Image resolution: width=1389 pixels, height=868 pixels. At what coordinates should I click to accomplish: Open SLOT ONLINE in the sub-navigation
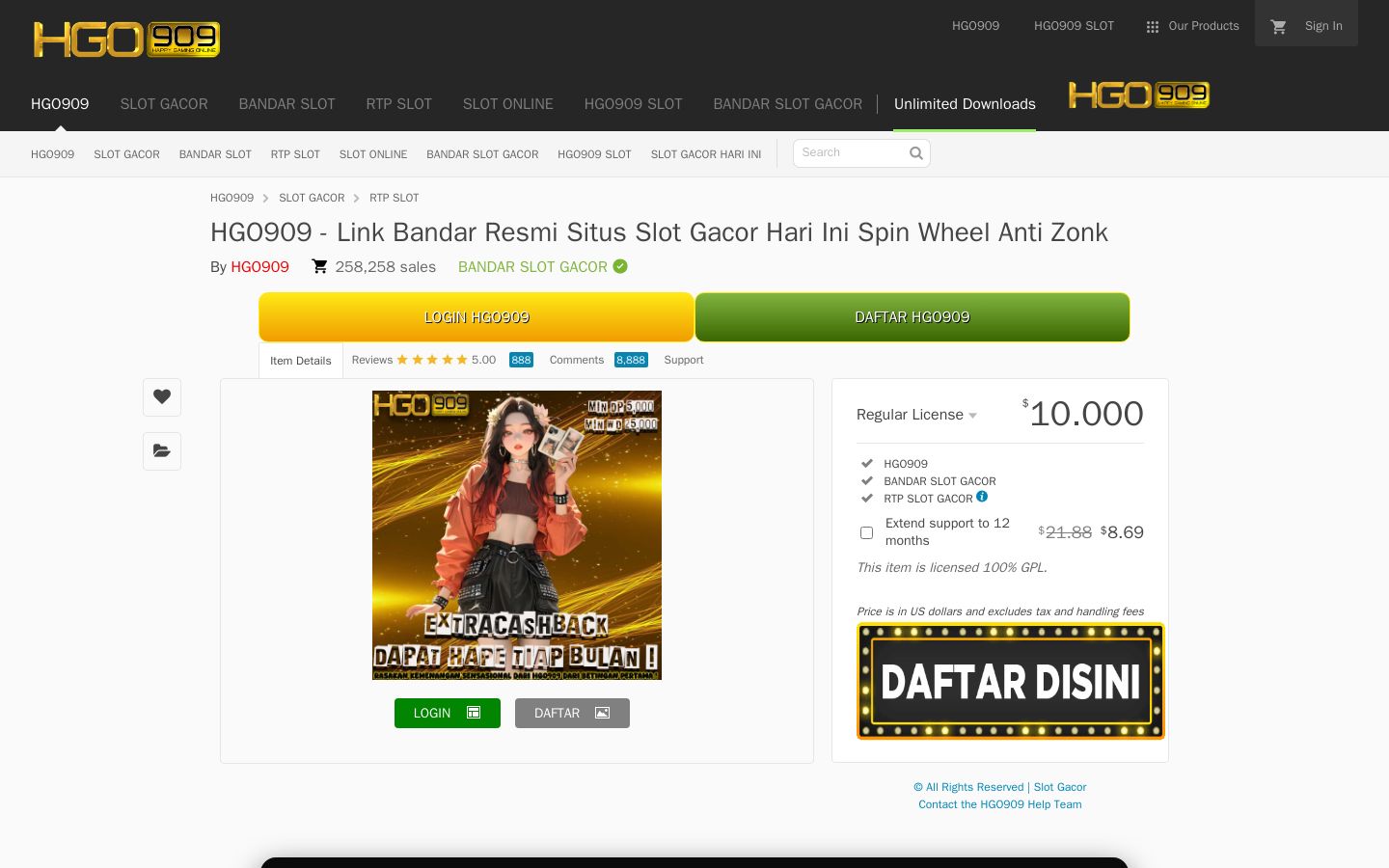[x=373, y=154]
